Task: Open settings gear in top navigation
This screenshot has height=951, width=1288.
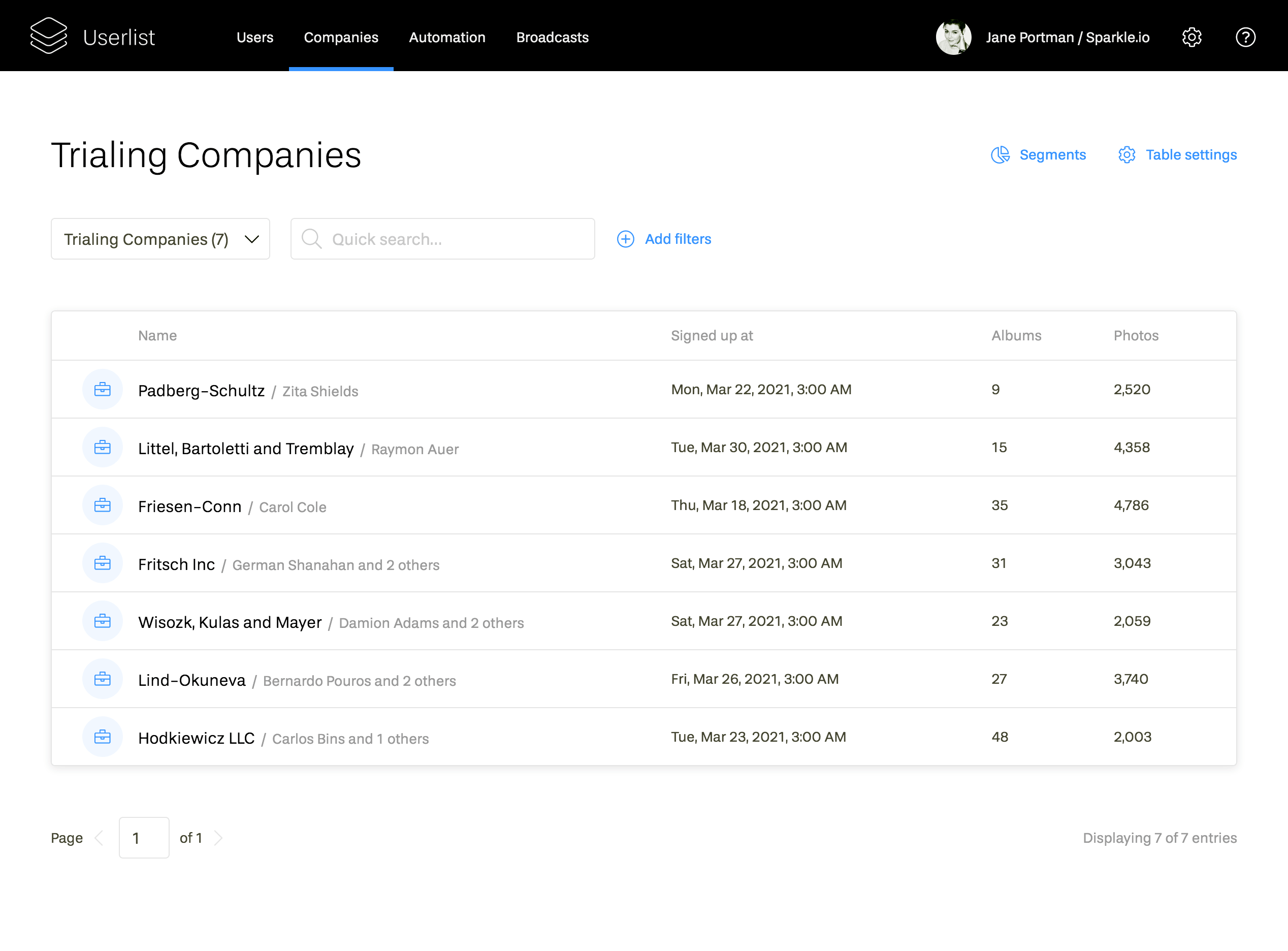Action: (x=1192, y=38)
